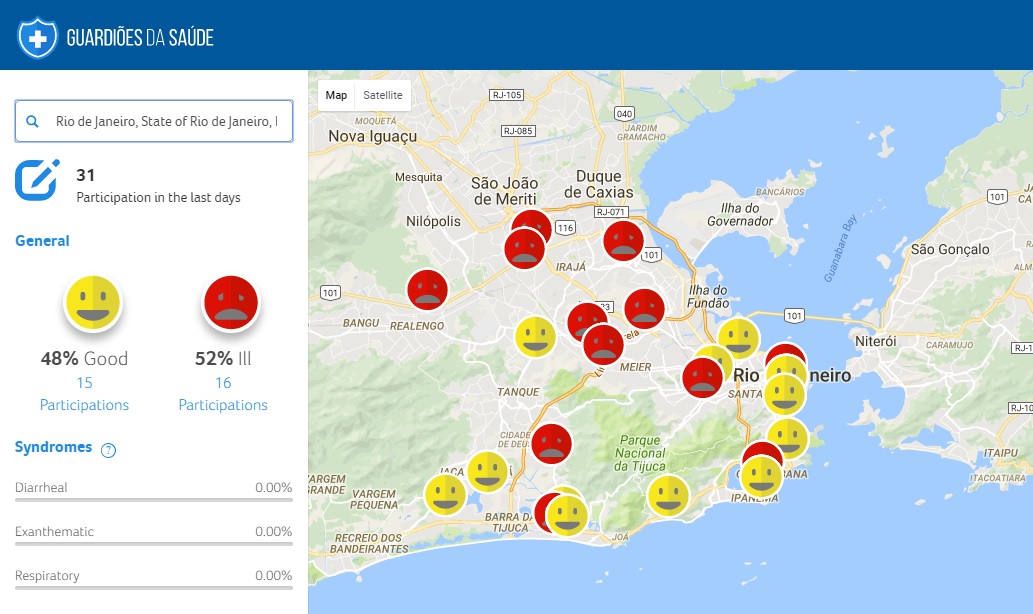This screenshot has width=1033, height=614.
Task: Select the yellow marker west of Meier
Action: 535,336
